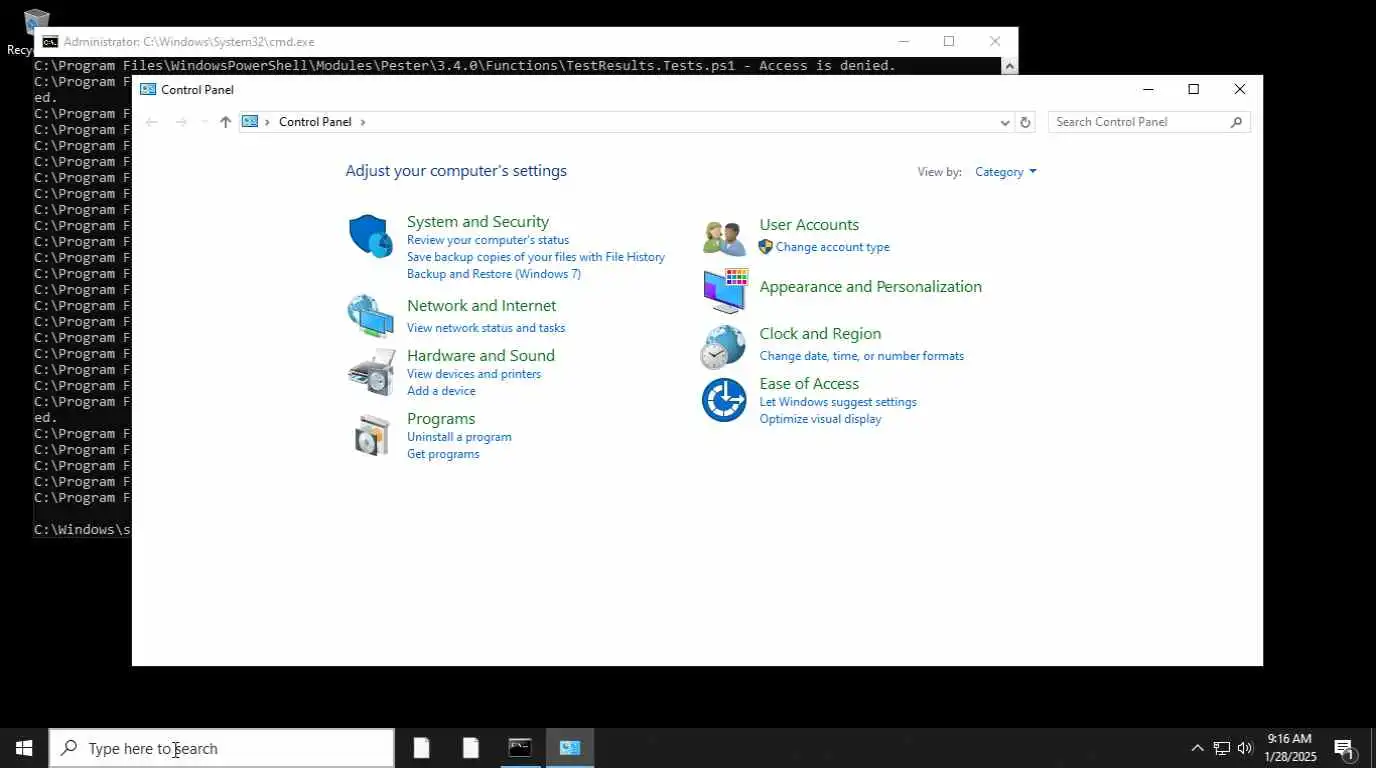Viewport: 1376px width, 768px height.
Task: Switch to the Command Prompt taskbar icon
Action: pos(520,748)
